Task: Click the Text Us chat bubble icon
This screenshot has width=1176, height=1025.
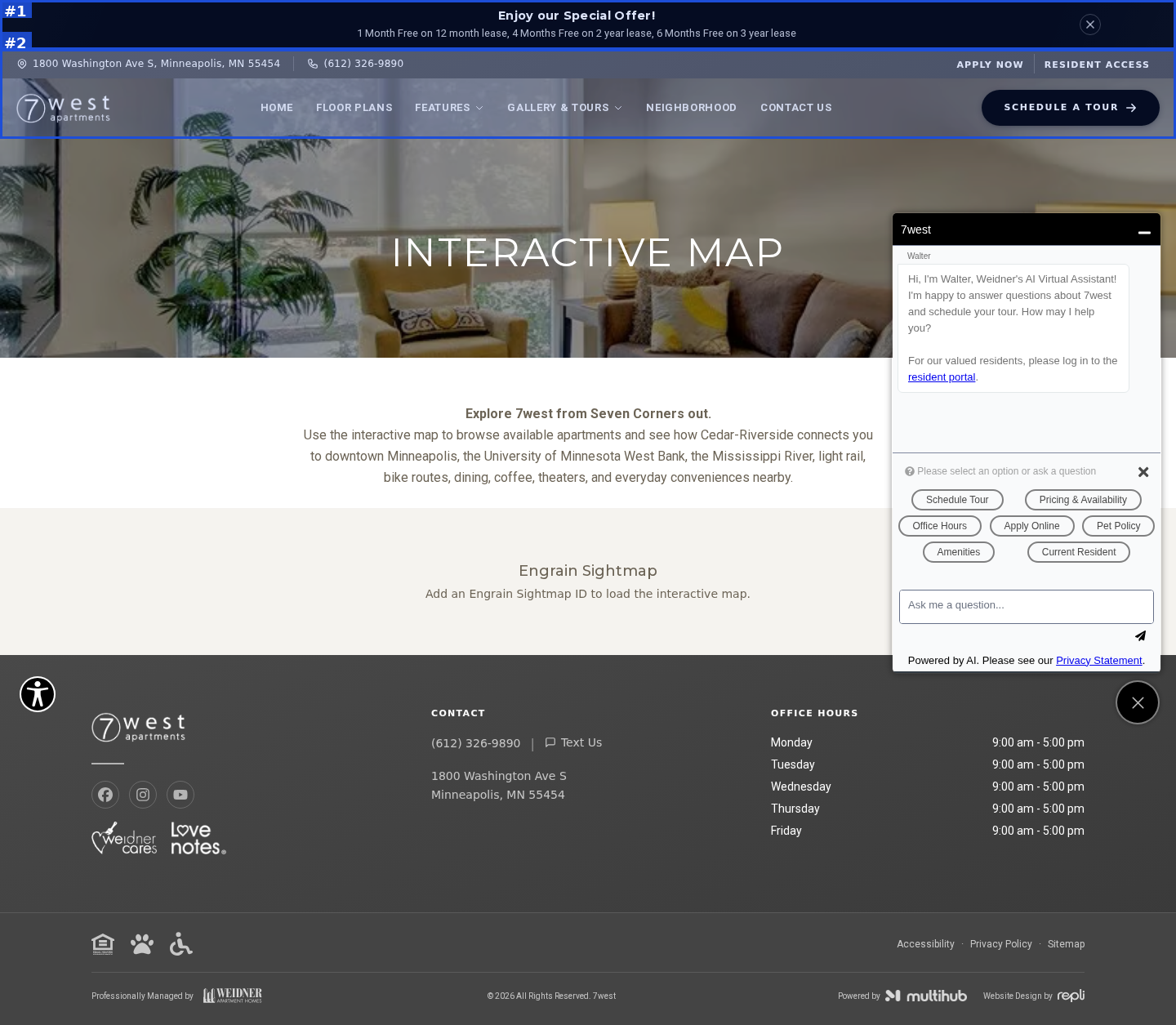Action: [550, 742]
